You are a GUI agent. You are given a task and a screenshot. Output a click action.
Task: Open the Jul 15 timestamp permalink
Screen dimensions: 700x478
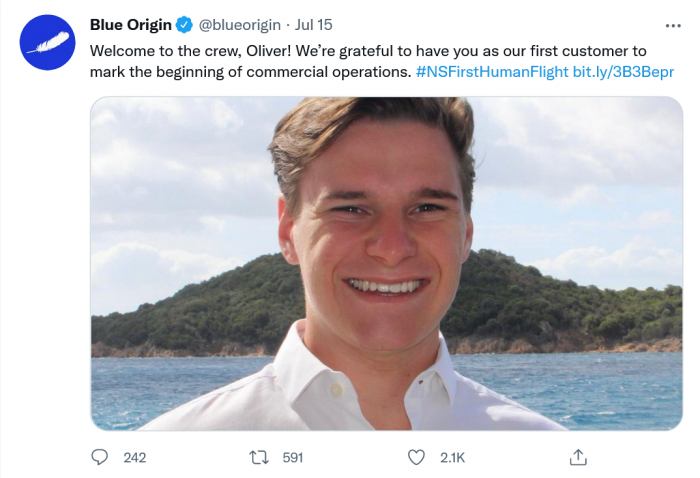click(315, 24)
